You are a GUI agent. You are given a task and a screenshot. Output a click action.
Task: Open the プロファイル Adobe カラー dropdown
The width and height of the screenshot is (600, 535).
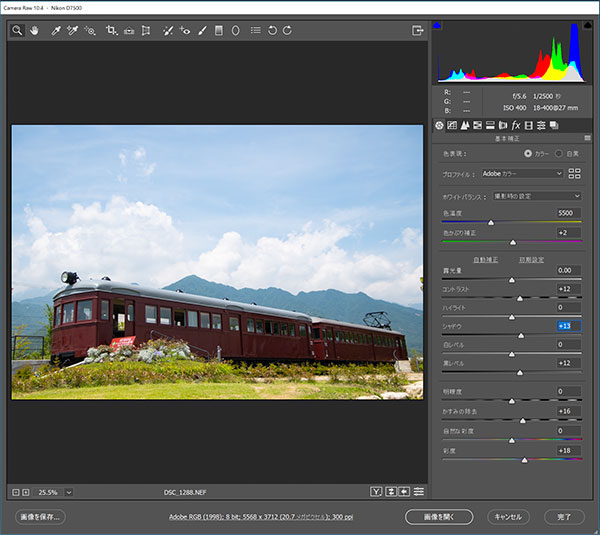click(522, 174)
